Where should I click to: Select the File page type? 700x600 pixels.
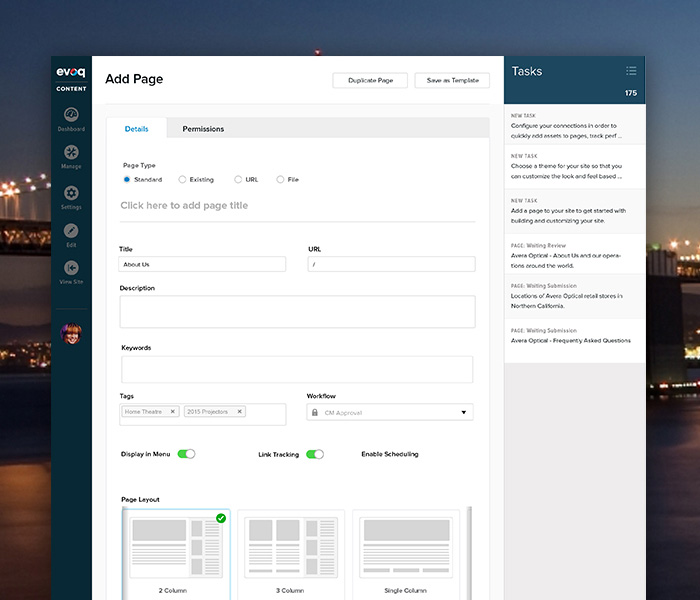pos(280,179)
